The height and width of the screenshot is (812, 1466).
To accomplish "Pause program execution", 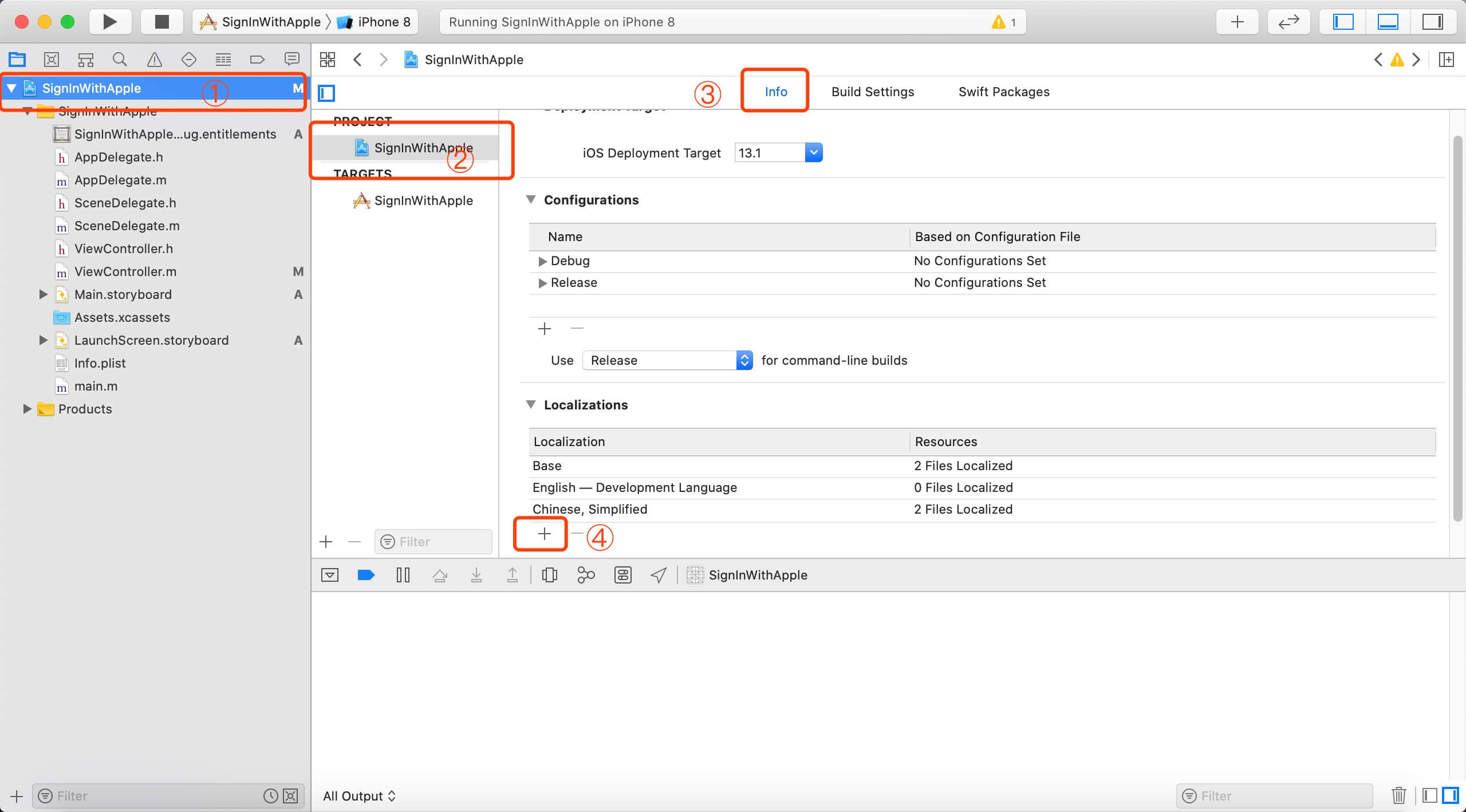I will coord(403,575).
